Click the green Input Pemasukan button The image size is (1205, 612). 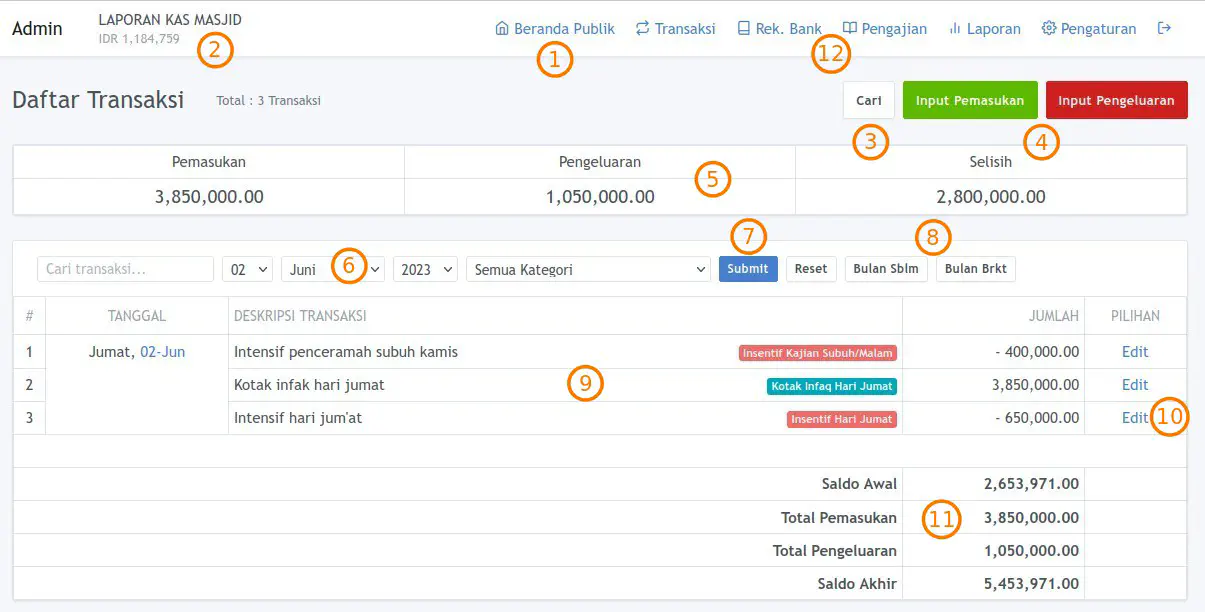pyautogui.click(x=968, y=100)
